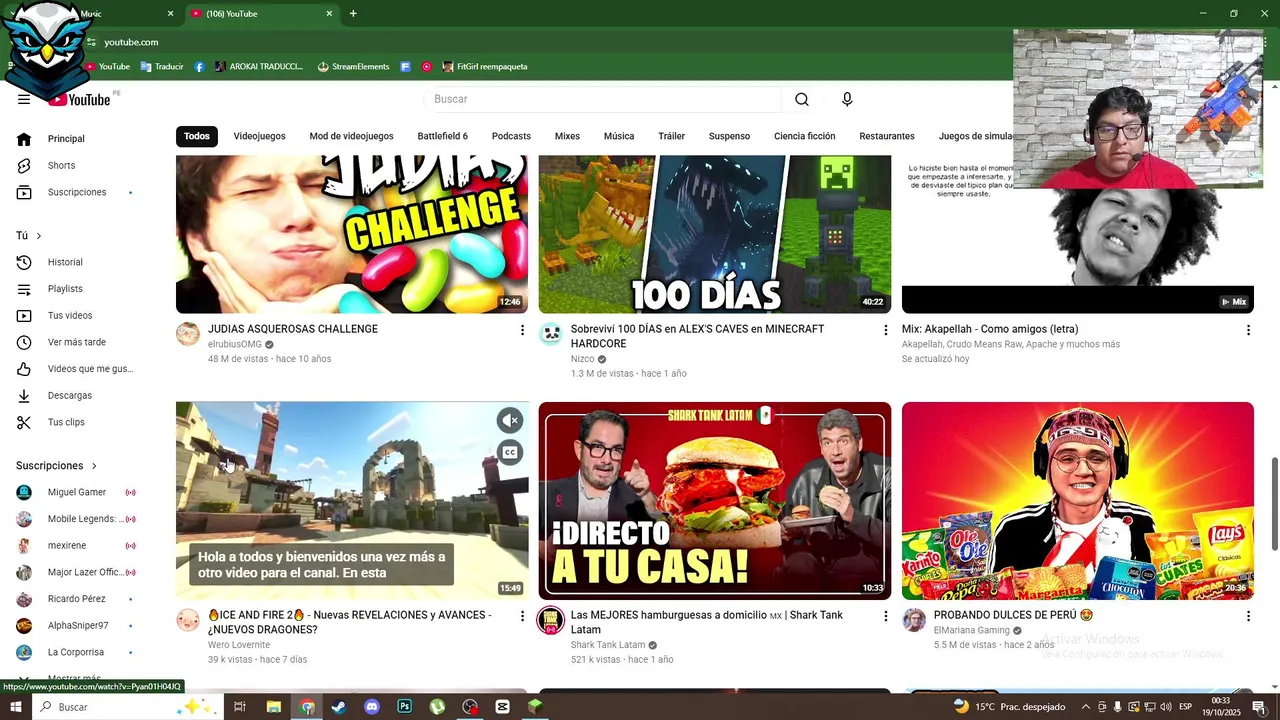Open FitGirl bookmark
This screenshot has width=1280, height=720.
(484, 67)
